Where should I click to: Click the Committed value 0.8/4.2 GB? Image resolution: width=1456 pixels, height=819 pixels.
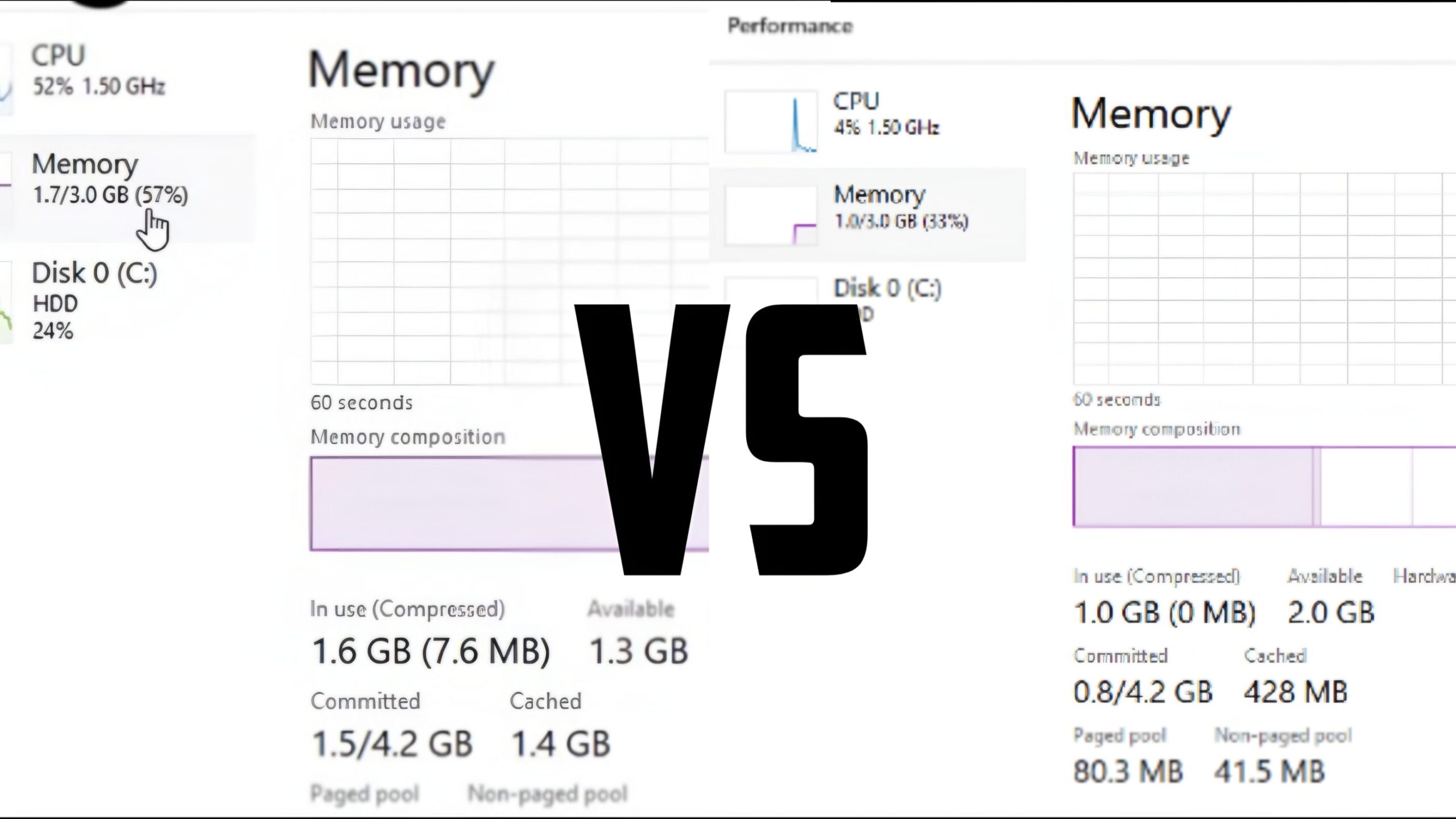pyautogui.click(x=1143, y=692)
